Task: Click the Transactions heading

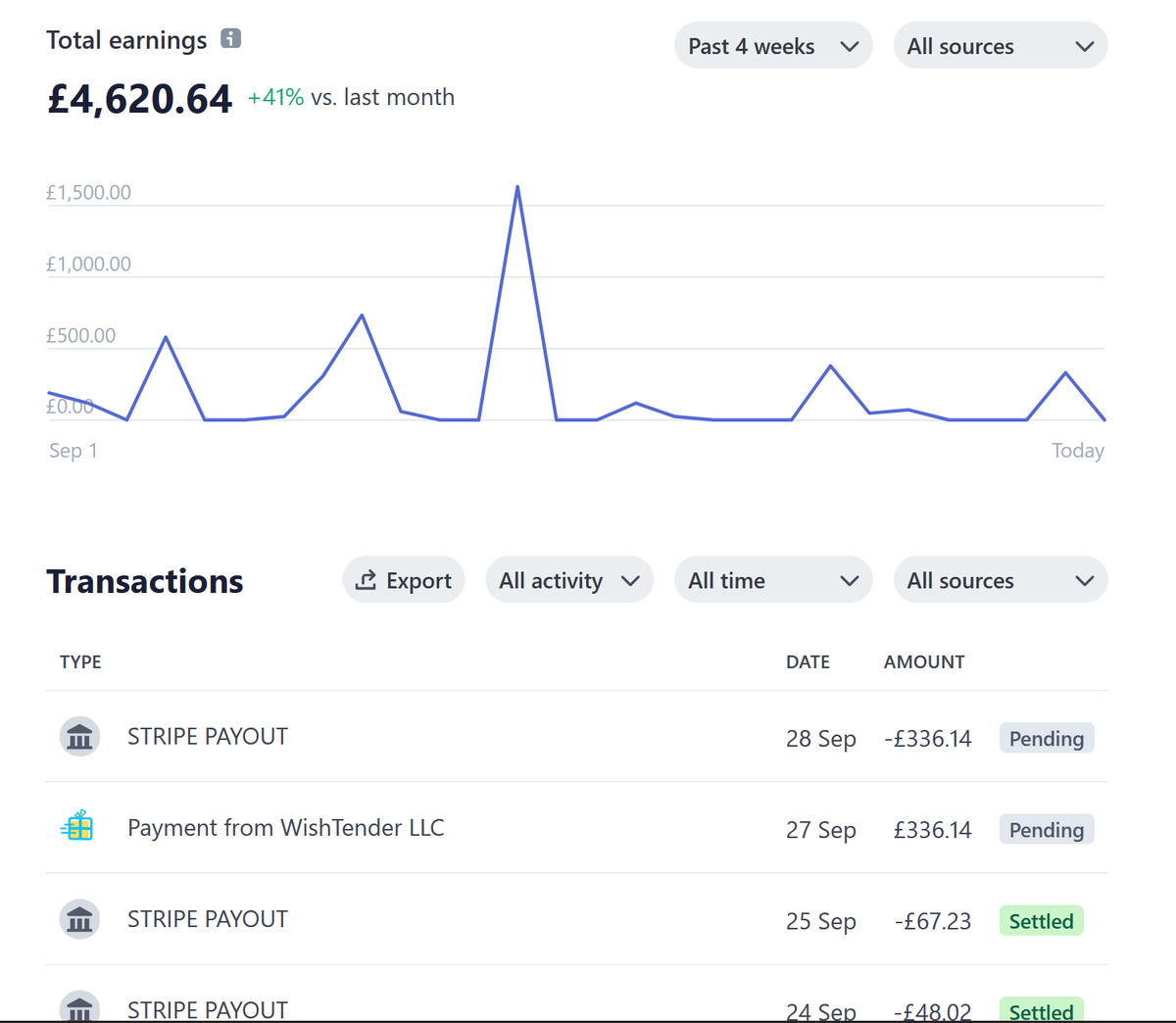Action: 145,581
